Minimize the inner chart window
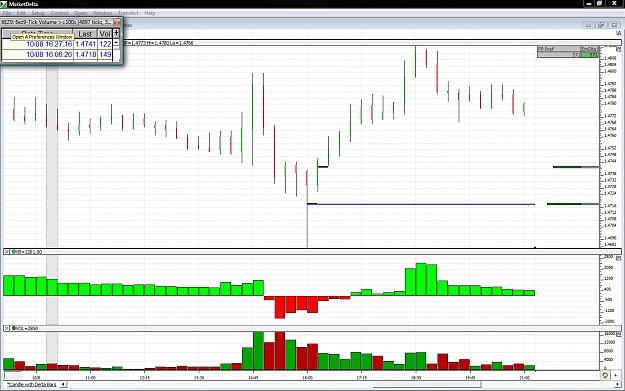Viewport: 625px width, 391px height. click(588, 25)
